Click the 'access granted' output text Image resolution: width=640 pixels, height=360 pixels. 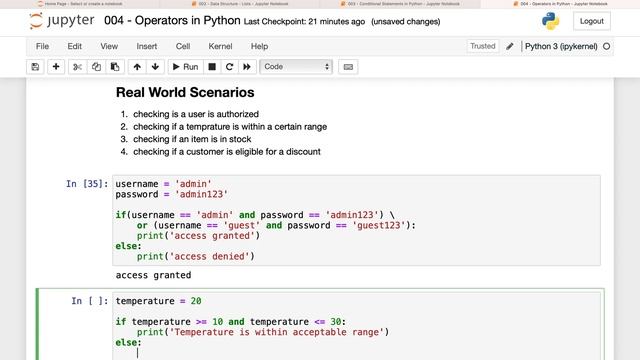pyautogui.click(x=153, y=275)
